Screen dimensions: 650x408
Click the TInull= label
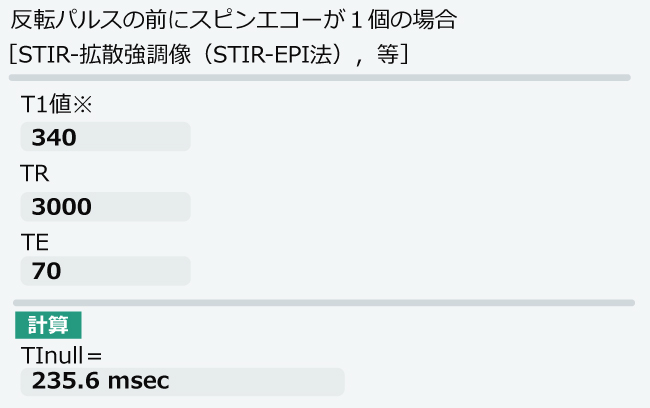click(x=61, y=355)
